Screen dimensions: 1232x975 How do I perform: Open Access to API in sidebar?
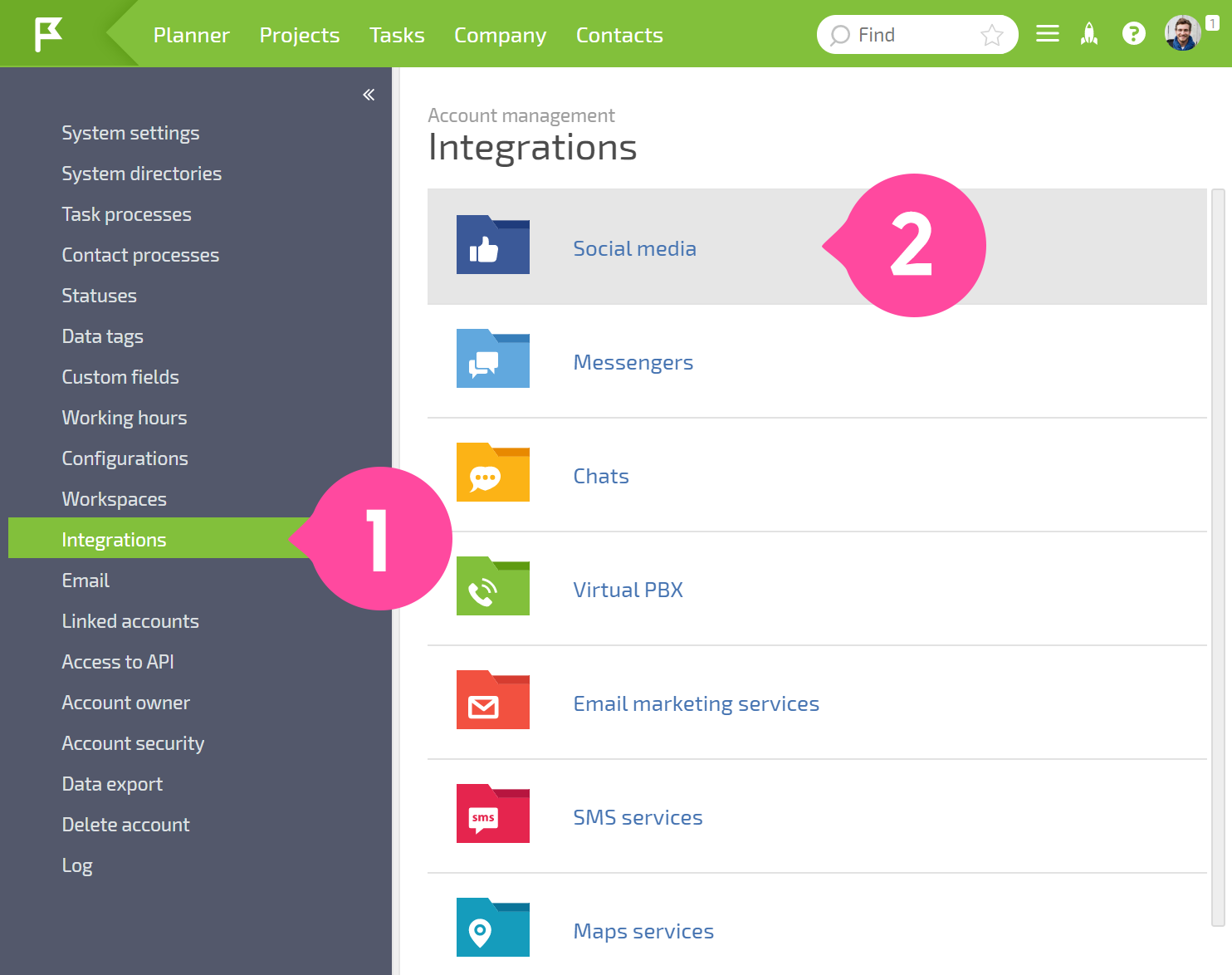118,662
